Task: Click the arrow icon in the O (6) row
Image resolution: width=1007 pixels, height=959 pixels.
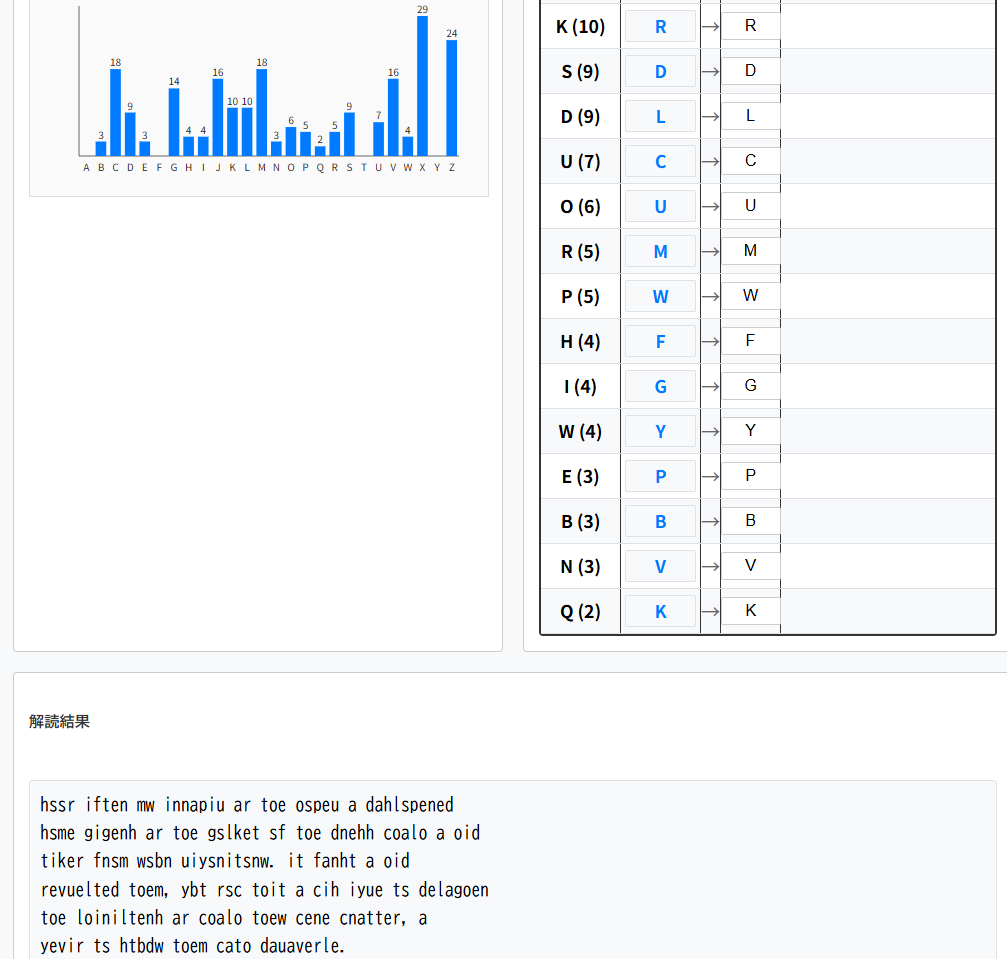Action: (710, 207)
